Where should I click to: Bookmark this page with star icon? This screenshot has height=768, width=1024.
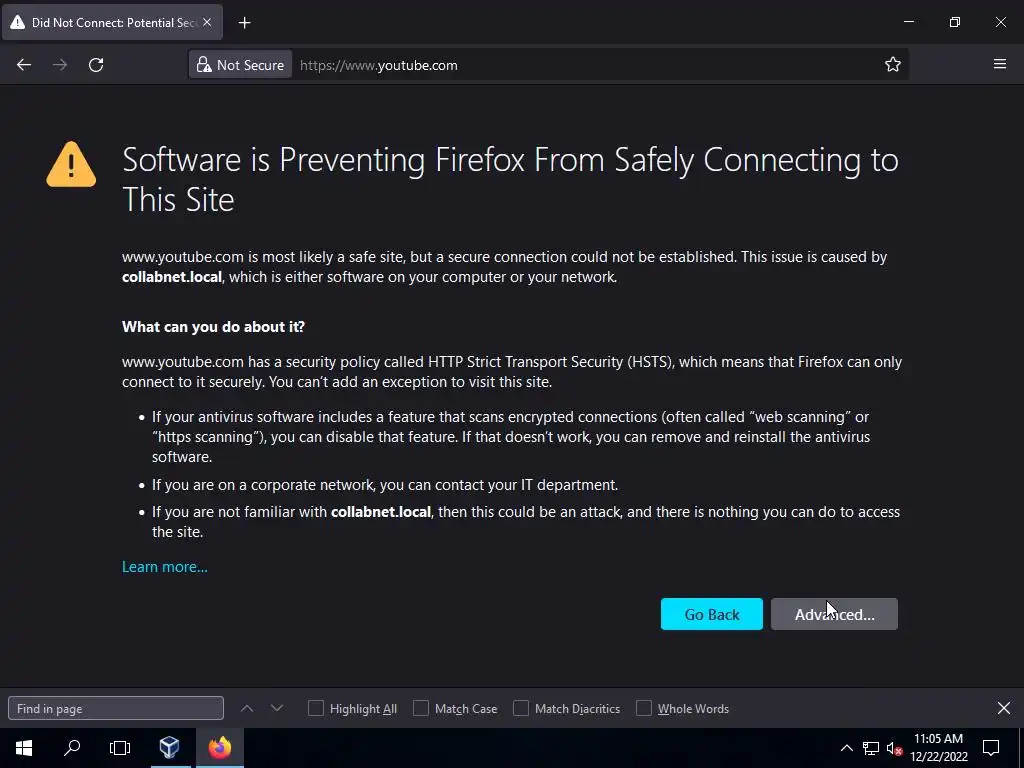click(x=893, y=65)
